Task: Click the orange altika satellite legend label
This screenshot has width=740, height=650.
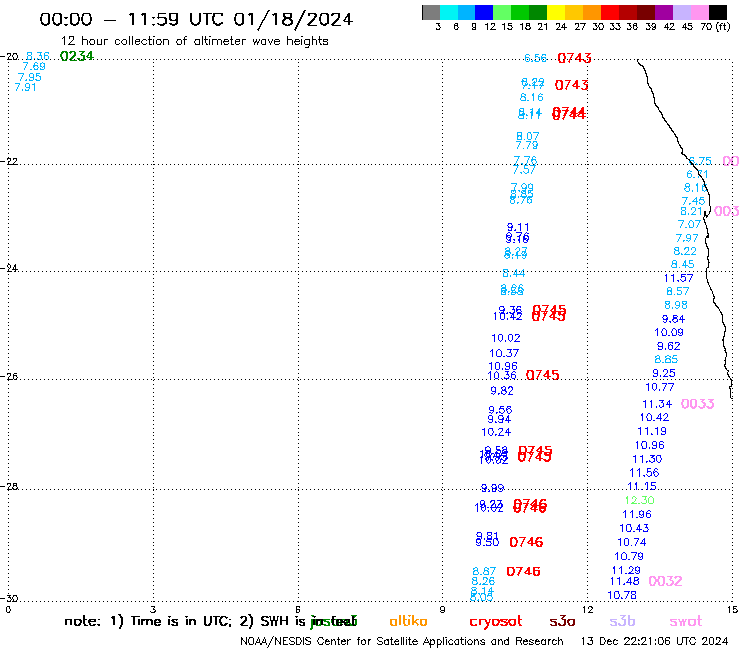Action: 408,622
